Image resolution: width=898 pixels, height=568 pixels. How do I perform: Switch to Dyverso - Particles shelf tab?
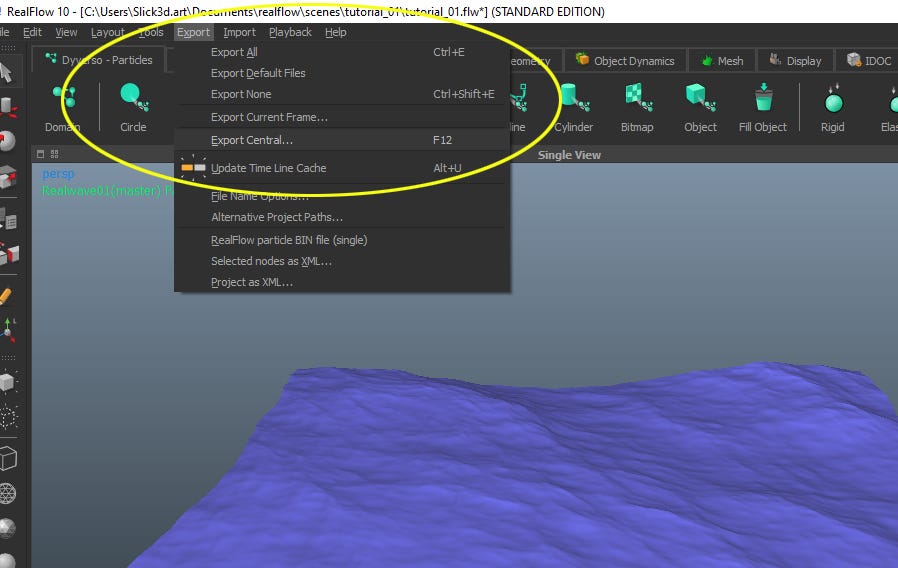point(99,60)
